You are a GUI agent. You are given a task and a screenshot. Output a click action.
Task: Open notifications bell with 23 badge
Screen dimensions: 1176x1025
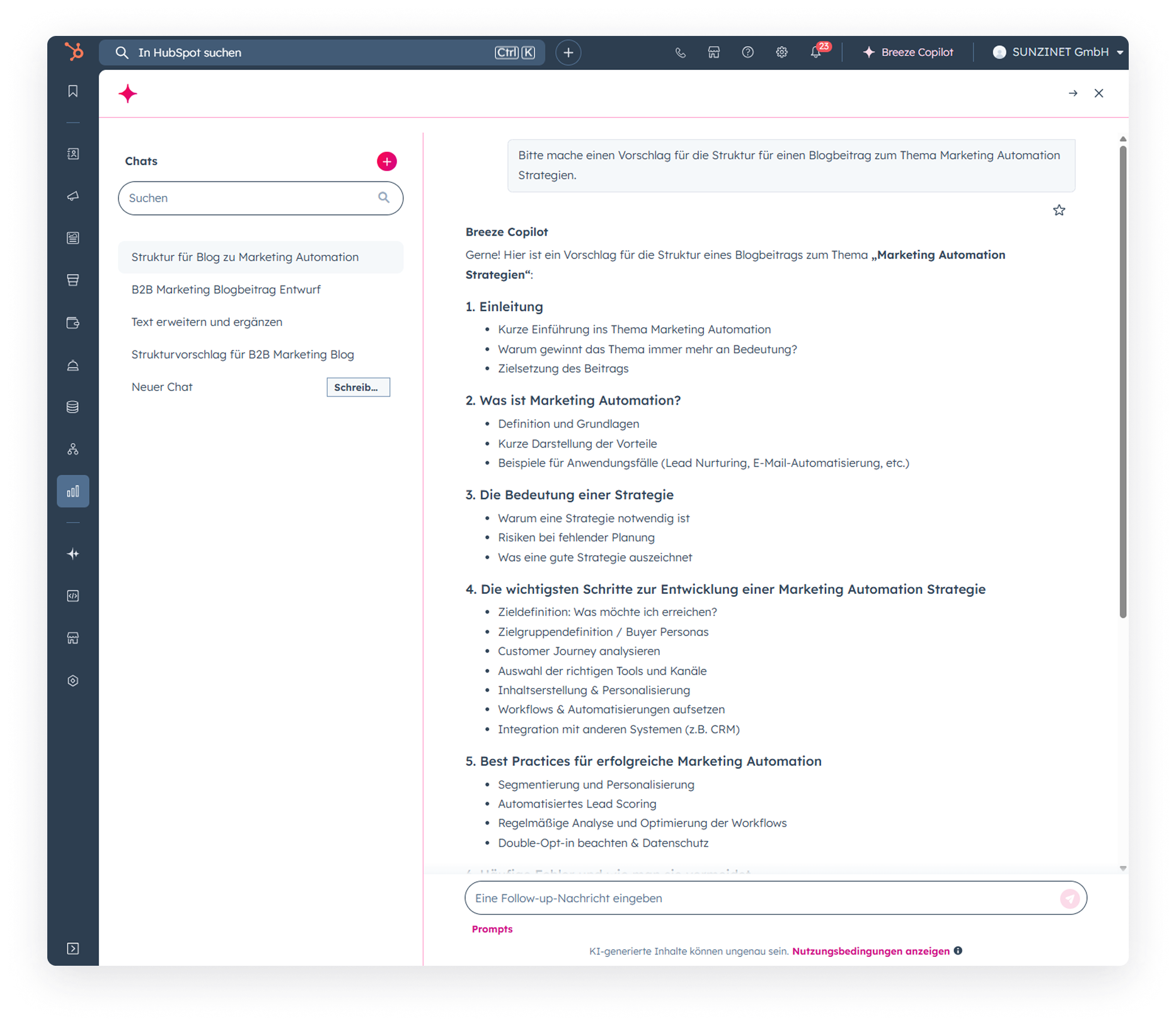(x=816, y=52)
